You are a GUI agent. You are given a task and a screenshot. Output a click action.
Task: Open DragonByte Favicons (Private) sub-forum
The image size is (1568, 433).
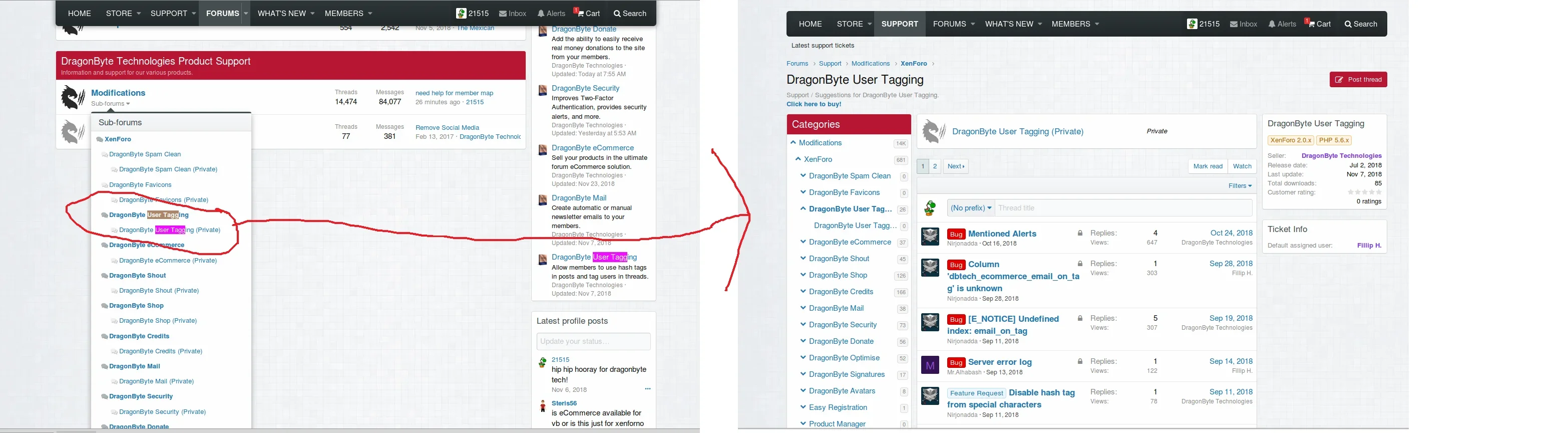pyautogui.click(x=163, y=200)
